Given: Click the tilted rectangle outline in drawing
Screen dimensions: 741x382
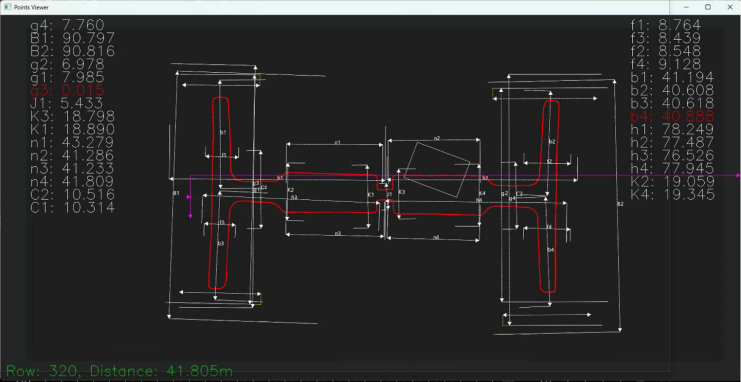Looking at the screenshot, I should [x=437, y=170].
